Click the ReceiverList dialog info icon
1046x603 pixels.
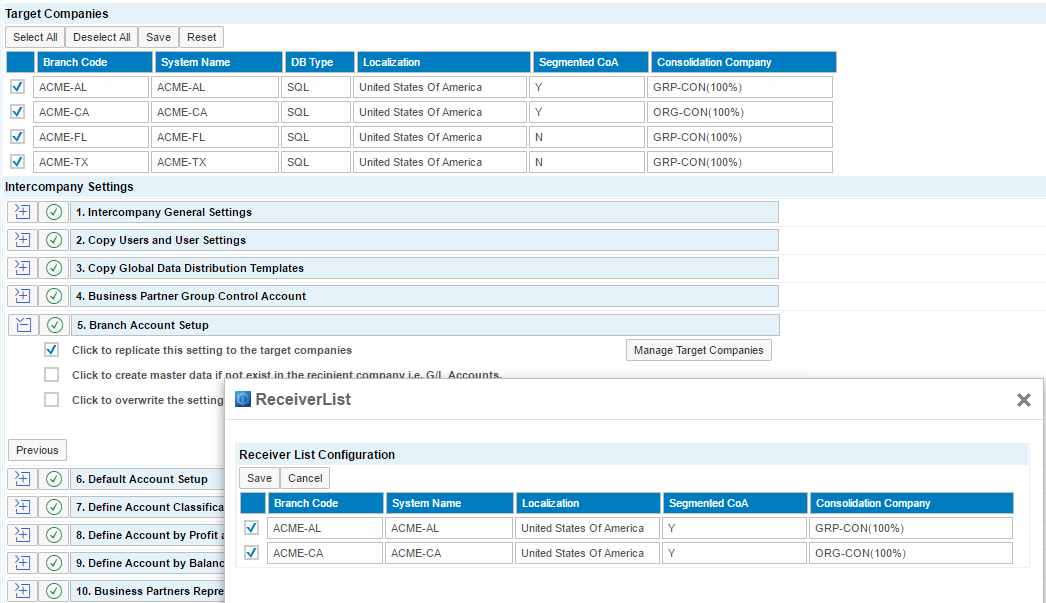point(242,399)
